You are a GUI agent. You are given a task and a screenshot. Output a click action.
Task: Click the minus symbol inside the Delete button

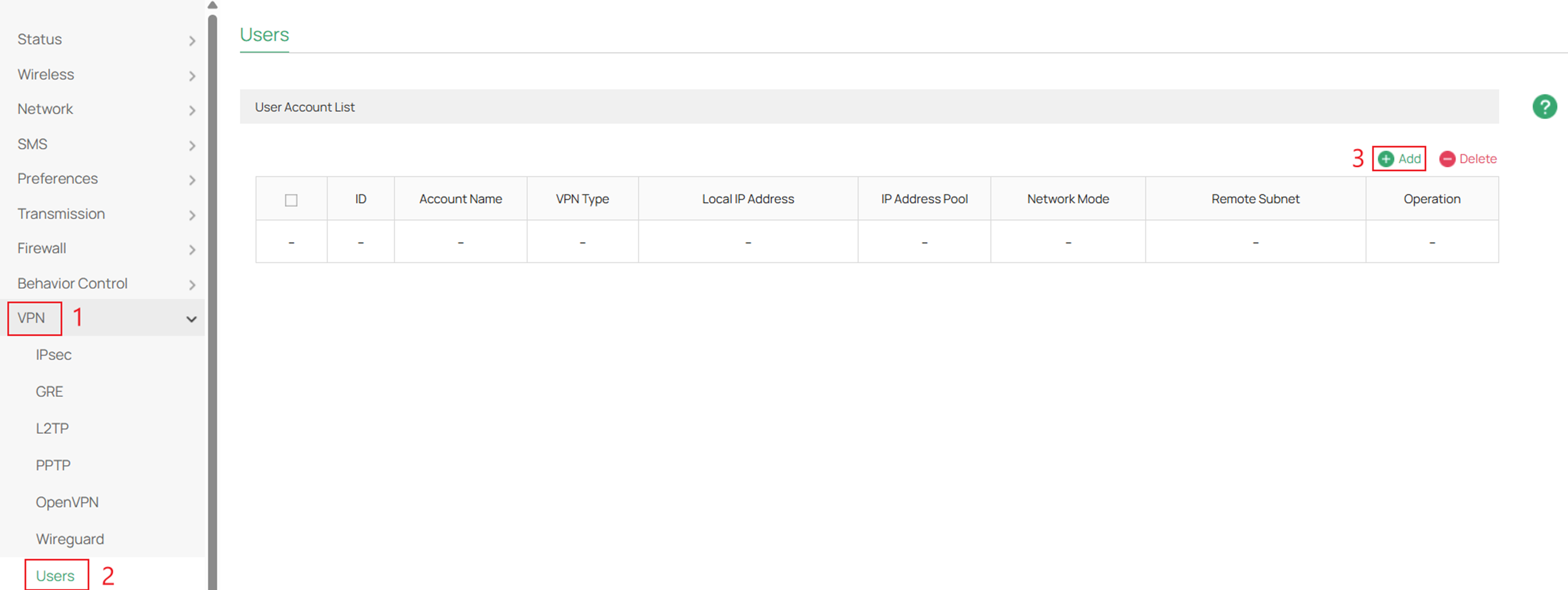[1447, 158]
